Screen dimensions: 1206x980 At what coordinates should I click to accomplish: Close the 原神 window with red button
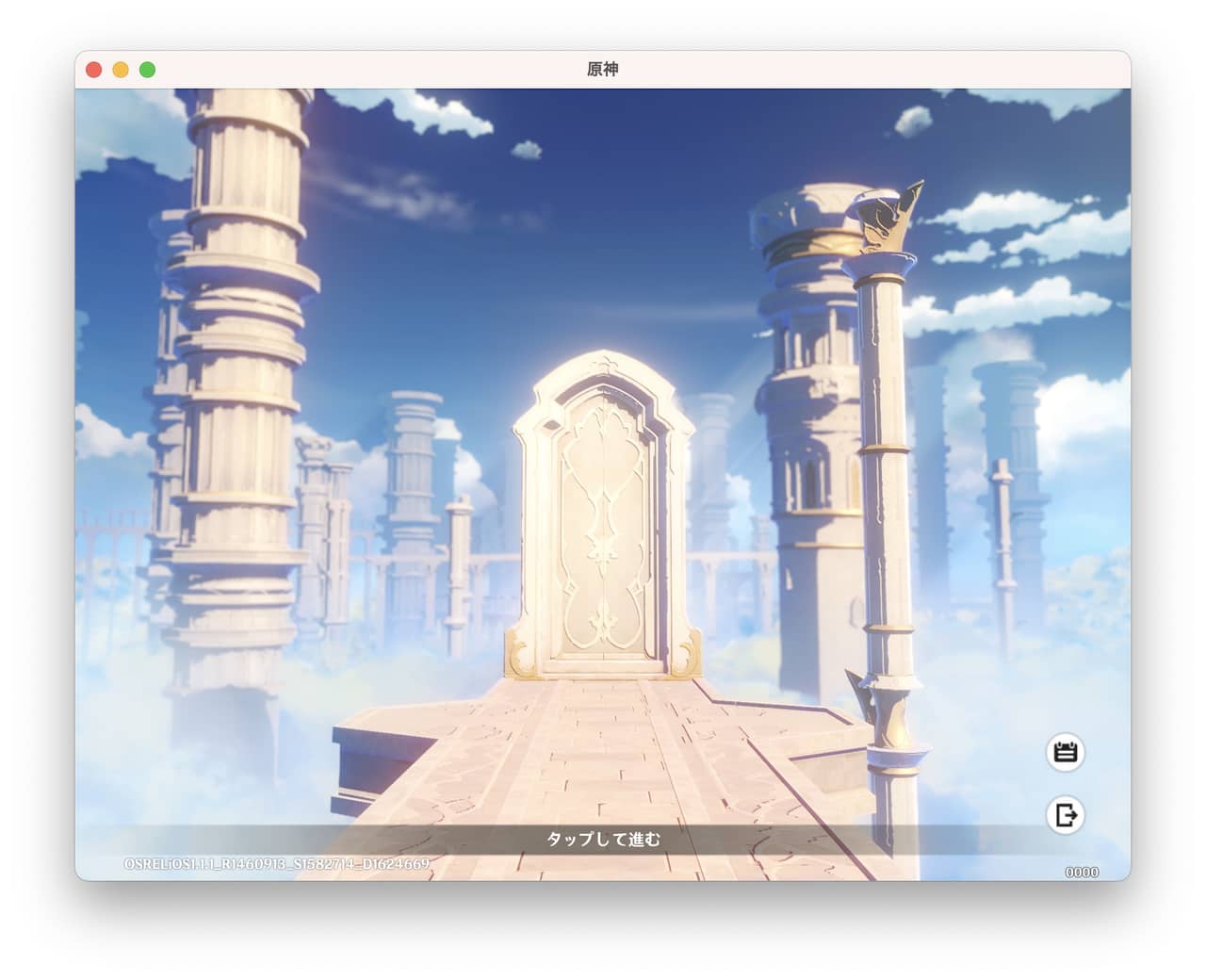tap(94, 70)
